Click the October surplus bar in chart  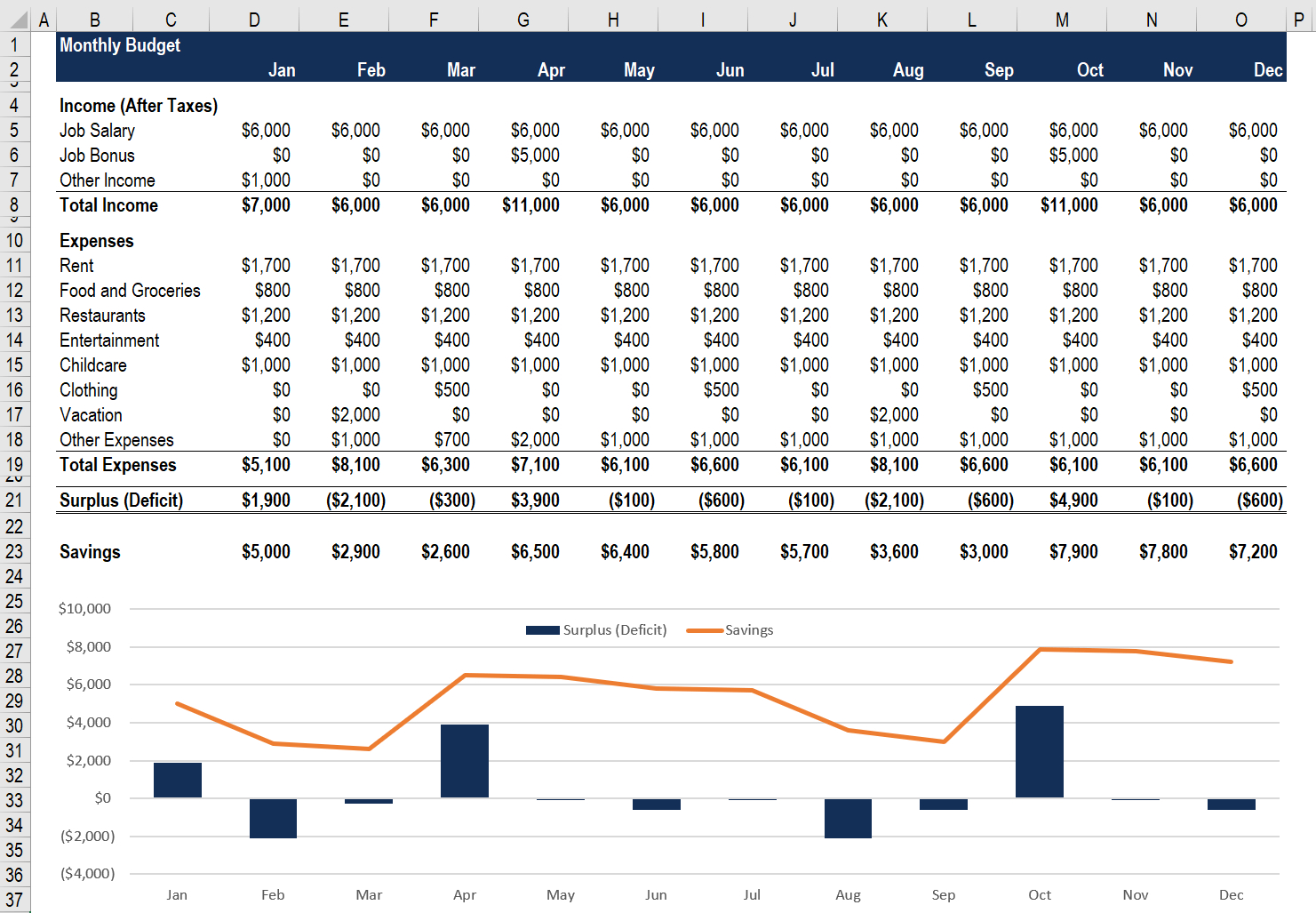click(1039, 751)
